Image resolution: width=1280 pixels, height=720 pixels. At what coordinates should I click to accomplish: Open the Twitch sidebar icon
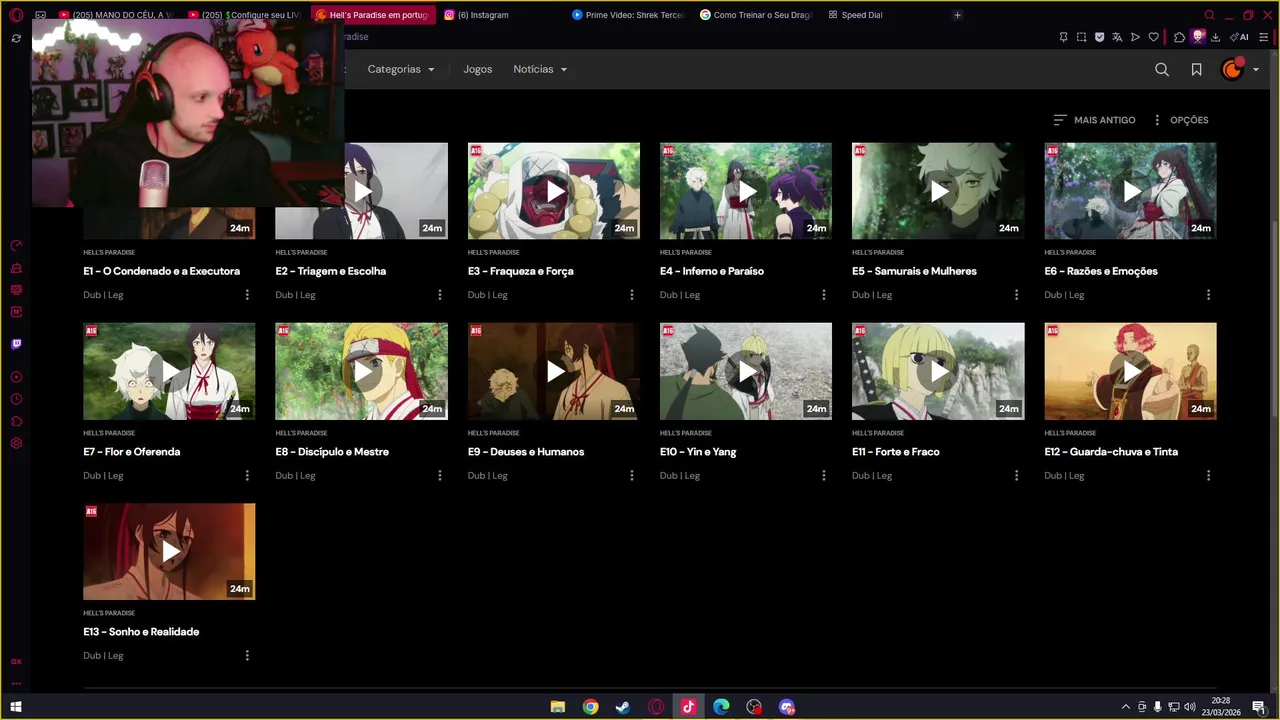(16, 344)
